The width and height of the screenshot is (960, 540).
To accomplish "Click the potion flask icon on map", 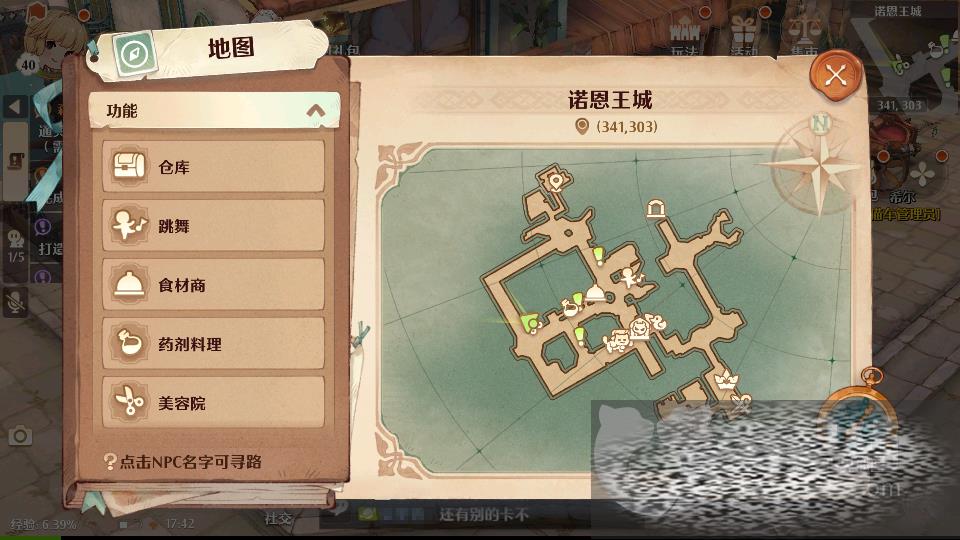I will [570, 307].
